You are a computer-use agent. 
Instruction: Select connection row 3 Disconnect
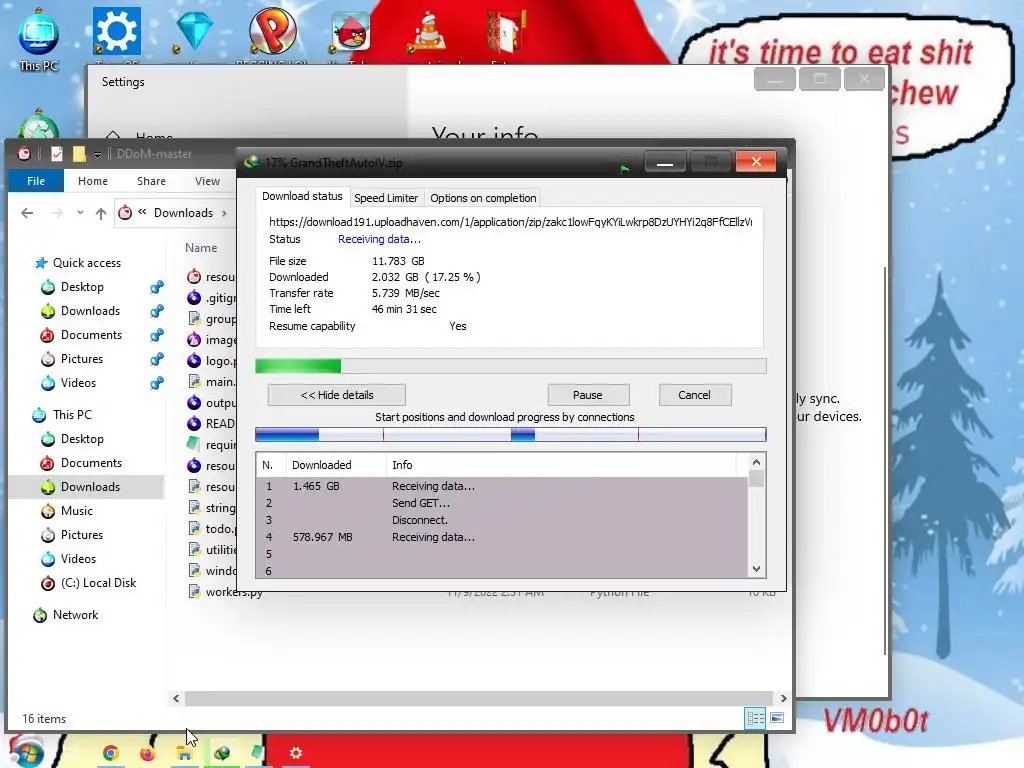click(502, 520)
